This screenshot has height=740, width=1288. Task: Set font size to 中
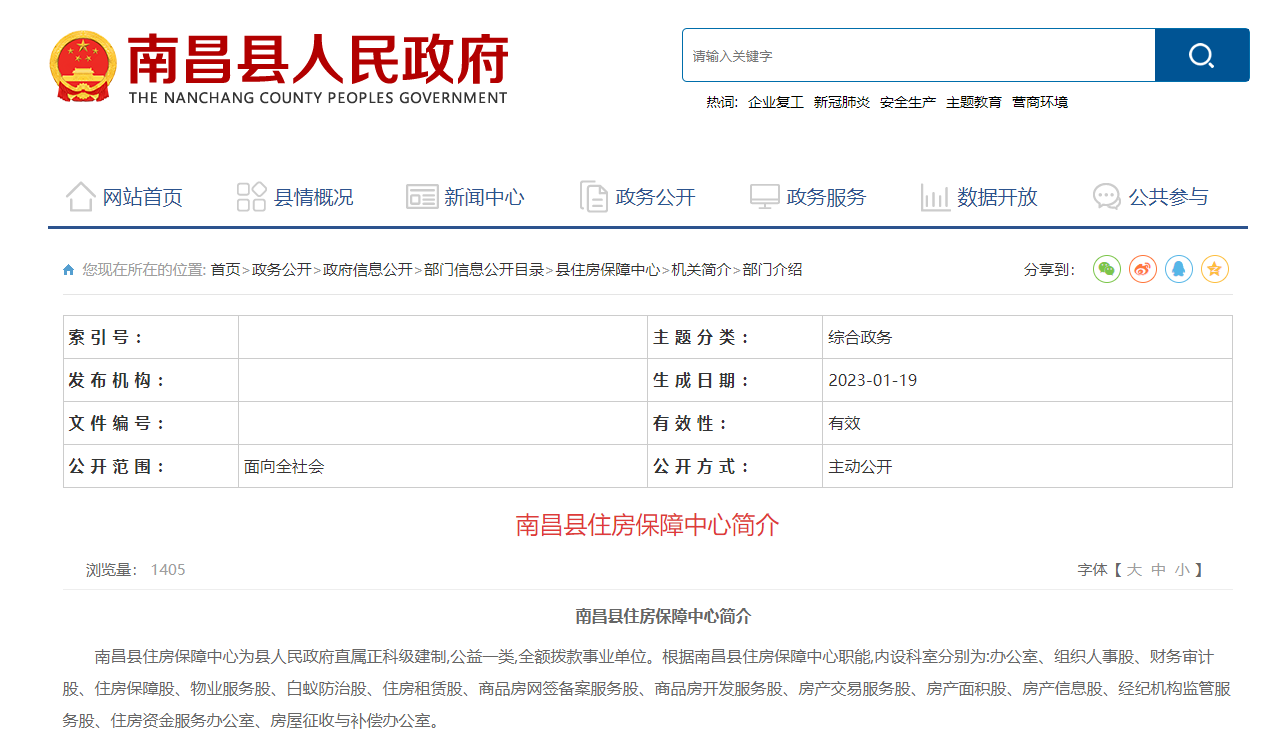[x=1158, y=570]
